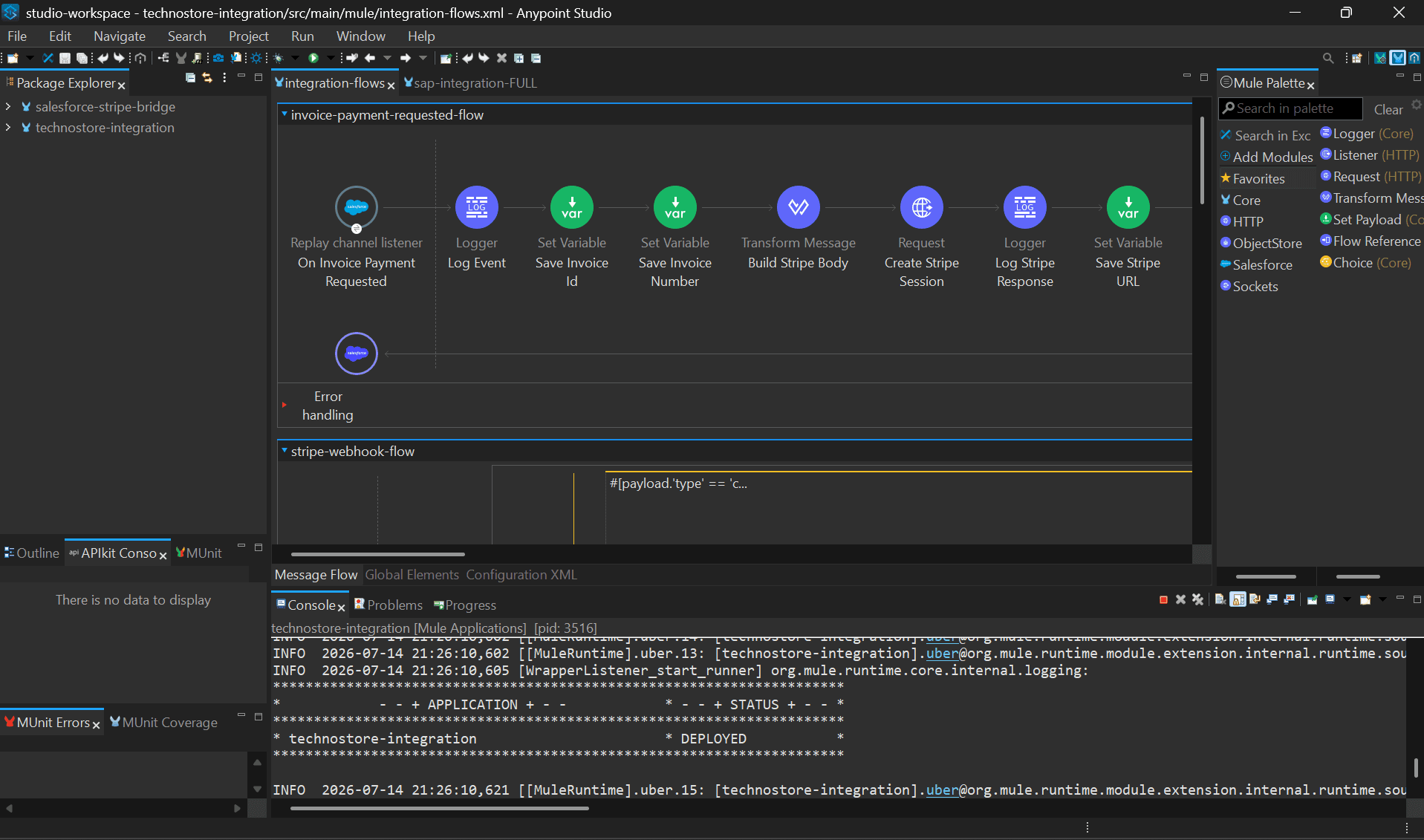Switch to sap-integration-FULL editor tab
1424x840 pixels.
[x=469, y=83]
